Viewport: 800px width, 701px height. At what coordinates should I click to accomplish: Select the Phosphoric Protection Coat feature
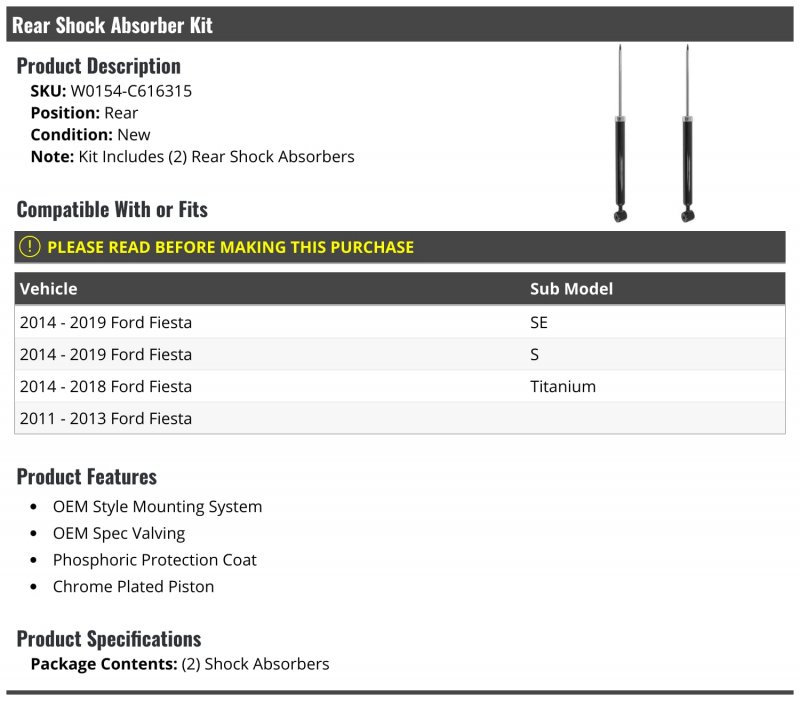click(x=155, y=560)
